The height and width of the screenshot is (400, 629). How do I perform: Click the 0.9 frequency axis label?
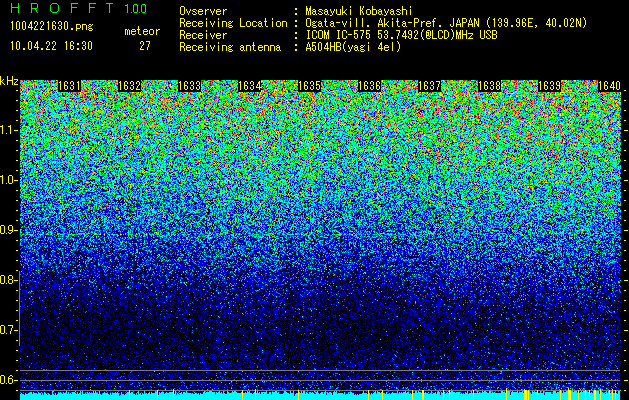tap(7, 230)
